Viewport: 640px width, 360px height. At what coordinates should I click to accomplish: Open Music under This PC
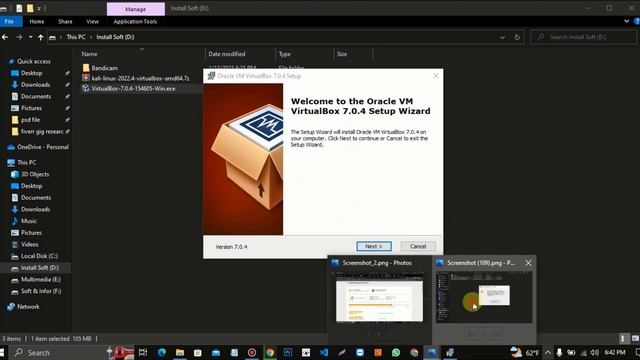29,221
